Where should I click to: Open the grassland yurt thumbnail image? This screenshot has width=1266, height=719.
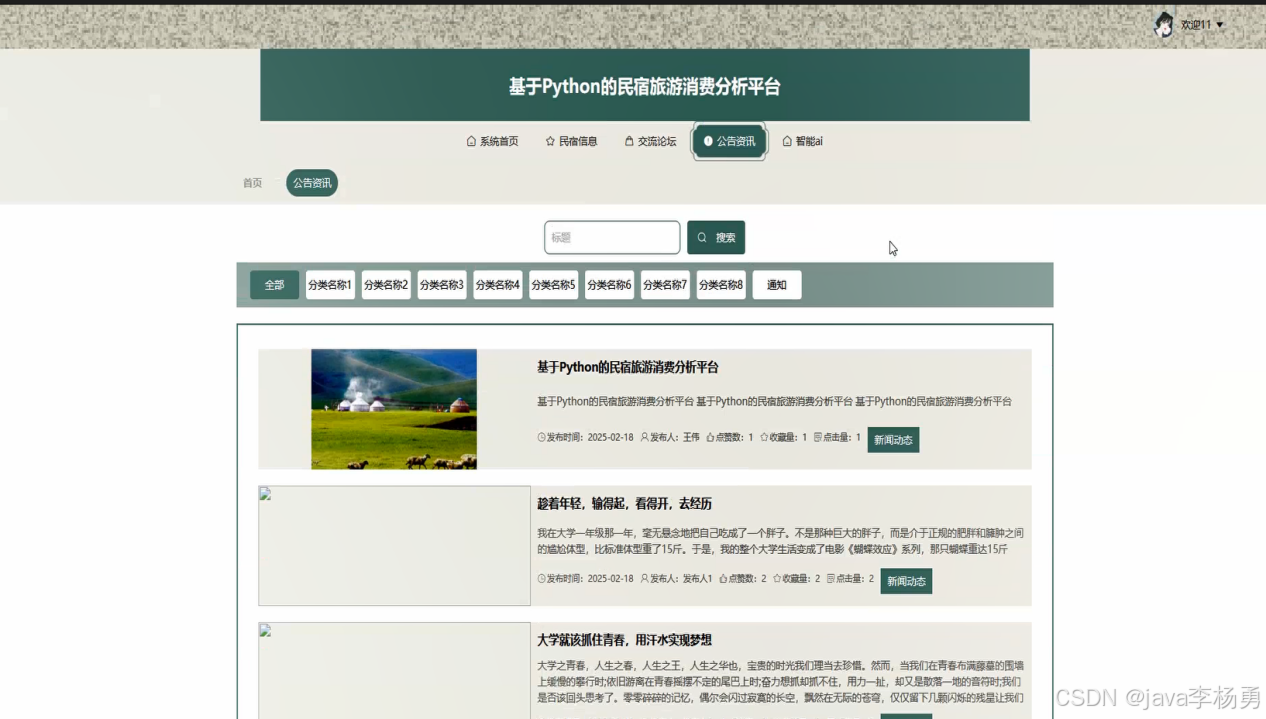pos(394,409)
